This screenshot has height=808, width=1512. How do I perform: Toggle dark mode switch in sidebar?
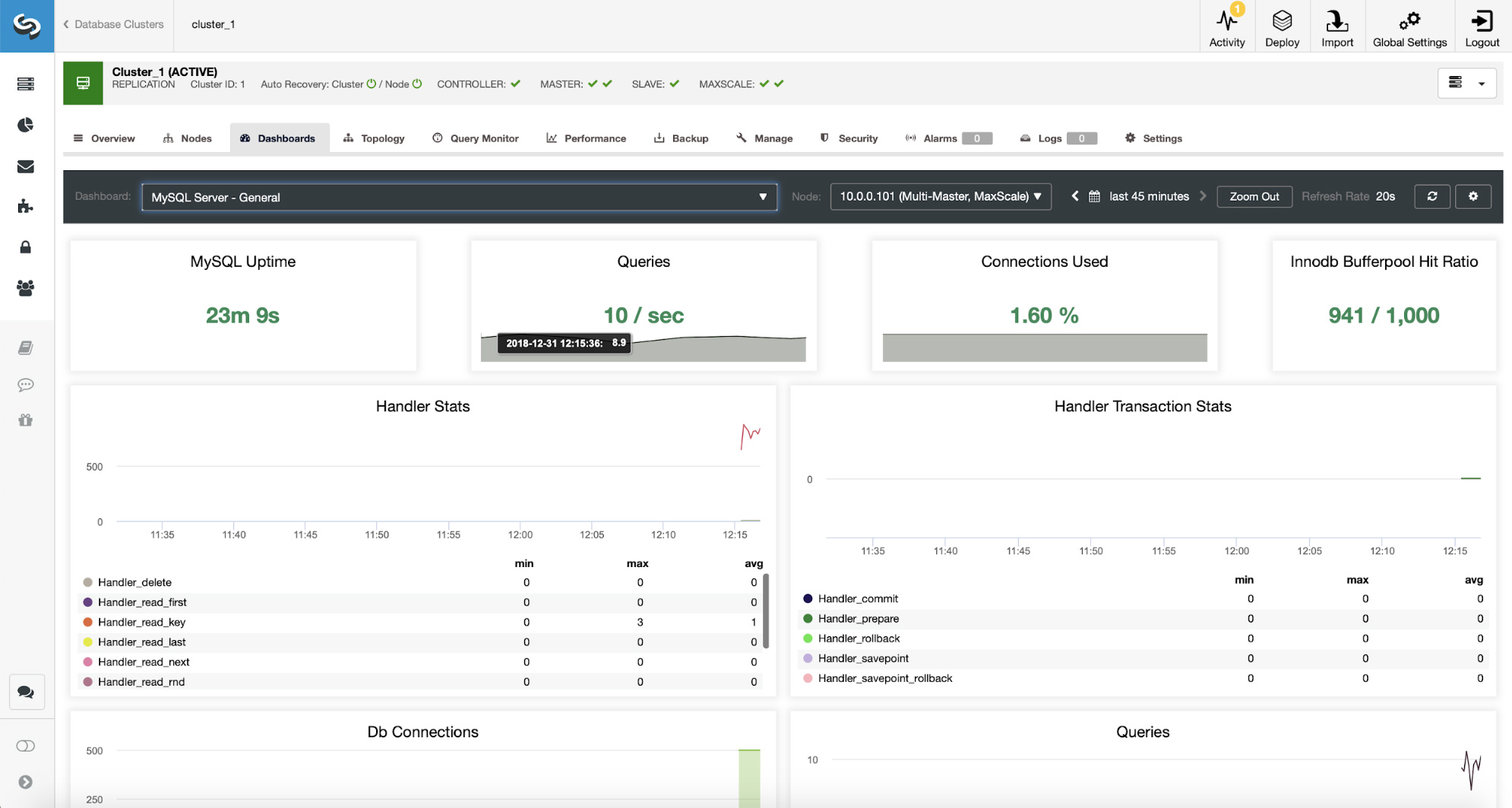pyautogui.click(x=26, y=746)
